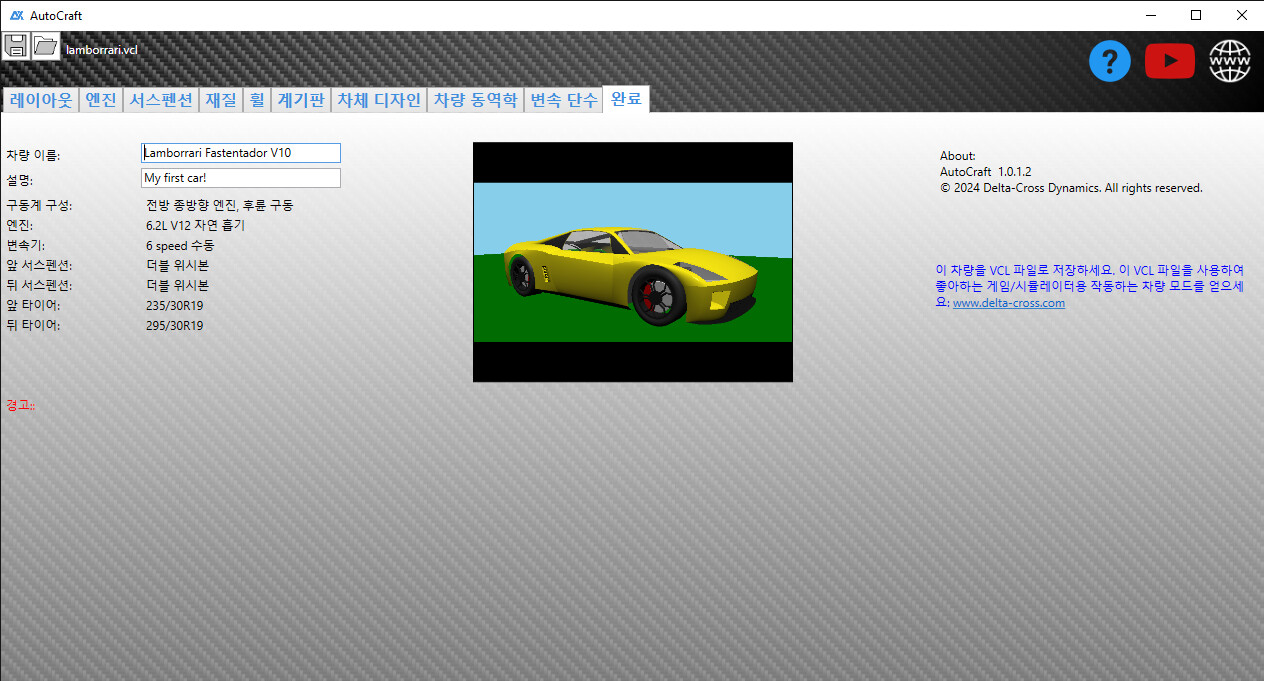
Task: Select the 변속 단수 tab
Action: pyautogui.click(x=564, y=100)
